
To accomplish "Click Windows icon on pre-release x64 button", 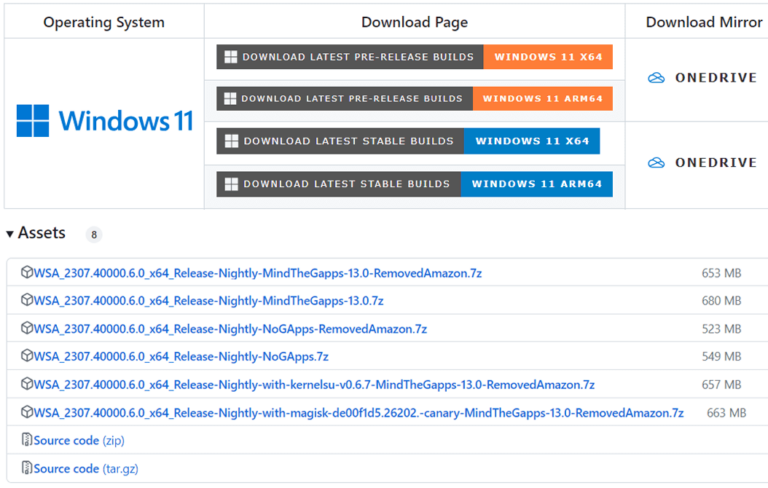I will click(x=230, y=57).
